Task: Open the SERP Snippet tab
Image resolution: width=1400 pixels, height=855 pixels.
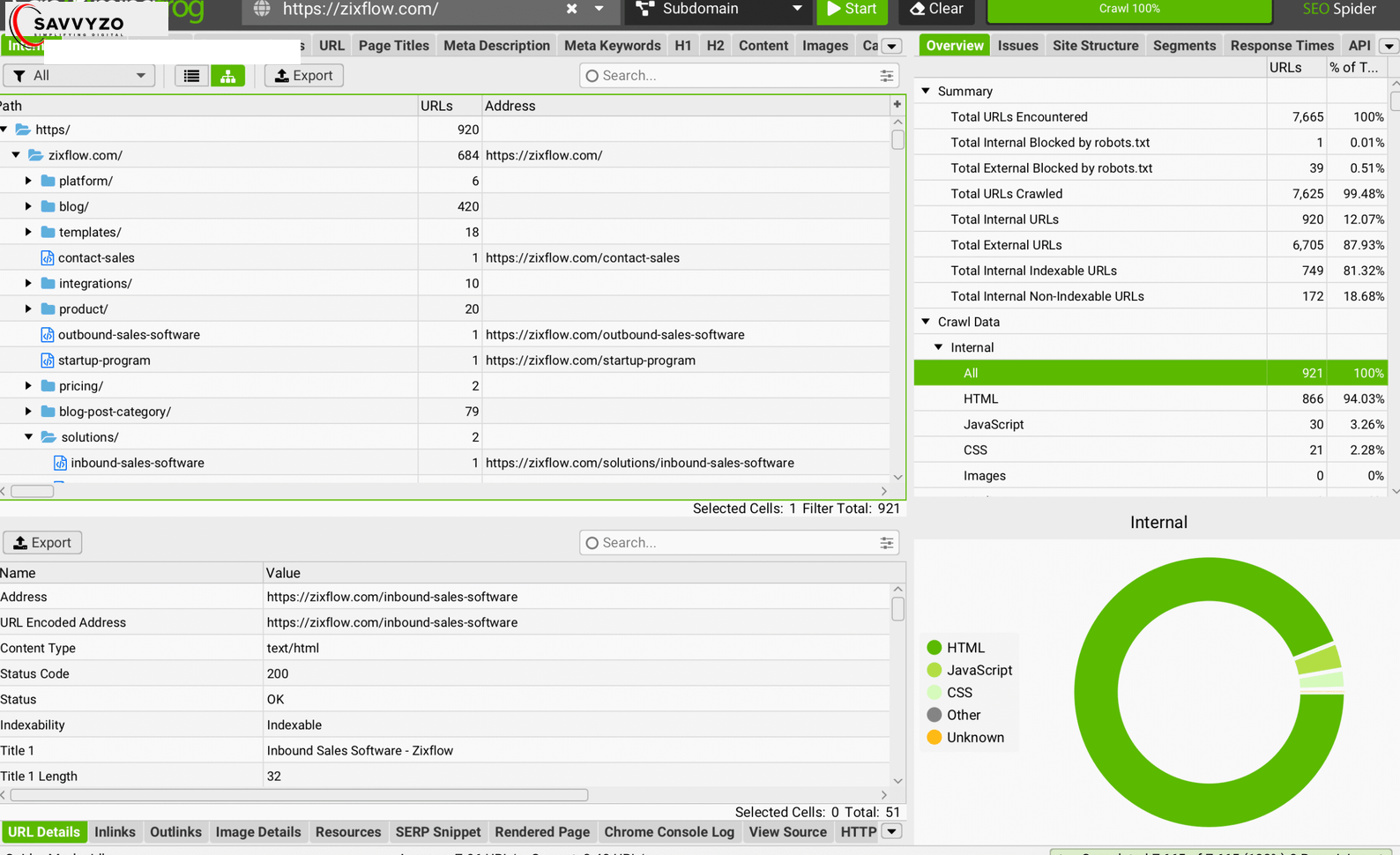Action: [438, 831]
